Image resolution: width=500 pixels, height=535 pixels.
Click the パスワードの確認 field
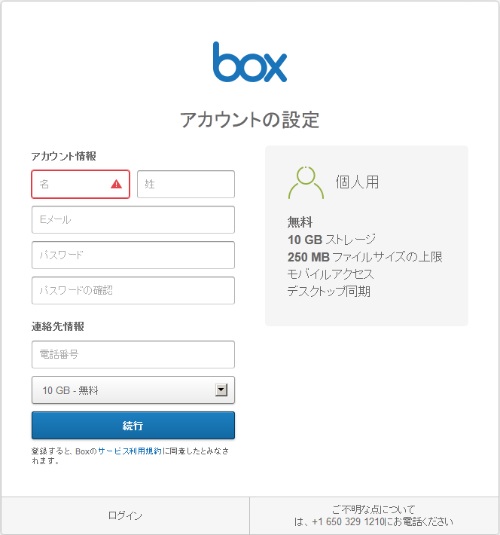(x=133, y=291)
